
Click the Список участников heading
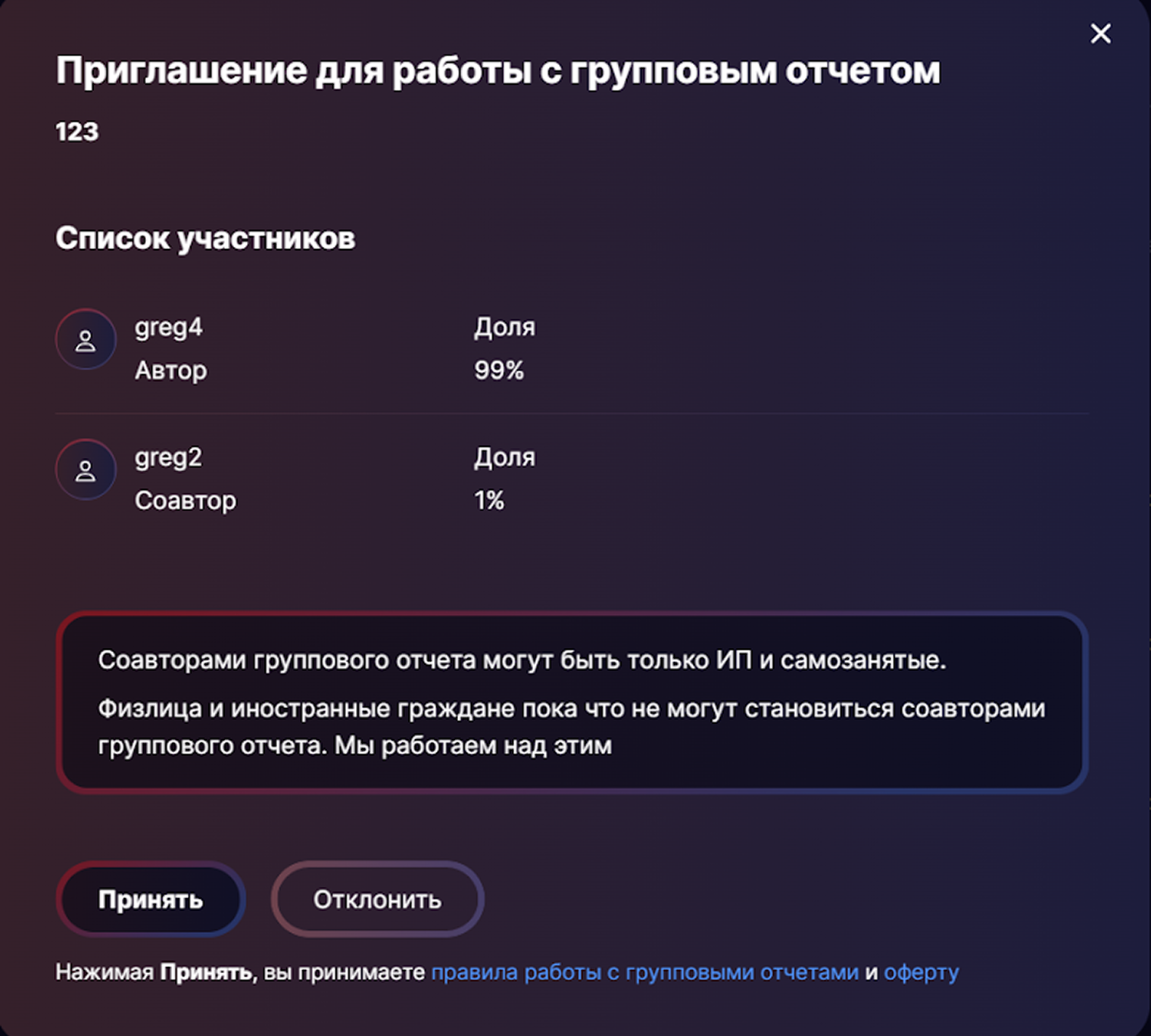pos(205,239)
